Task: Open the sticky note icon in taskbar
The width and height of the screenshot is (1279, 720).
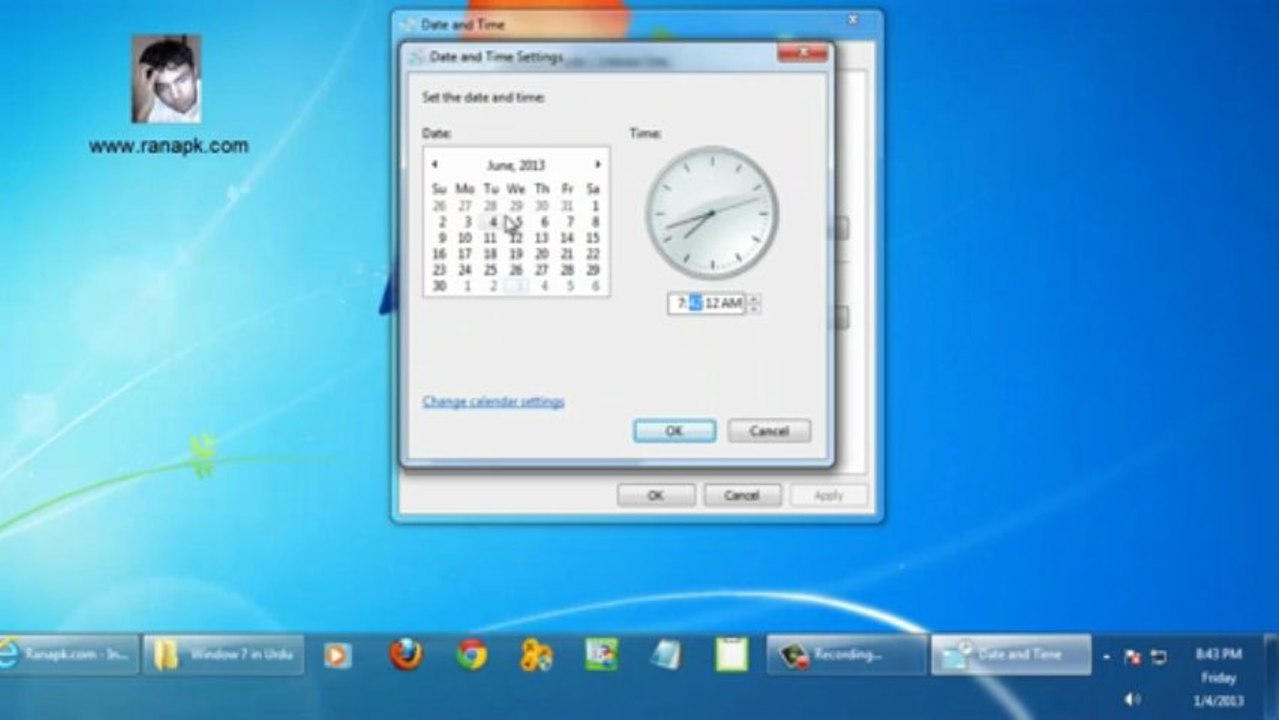Action: pyautogui.click(x=731, y=655)
